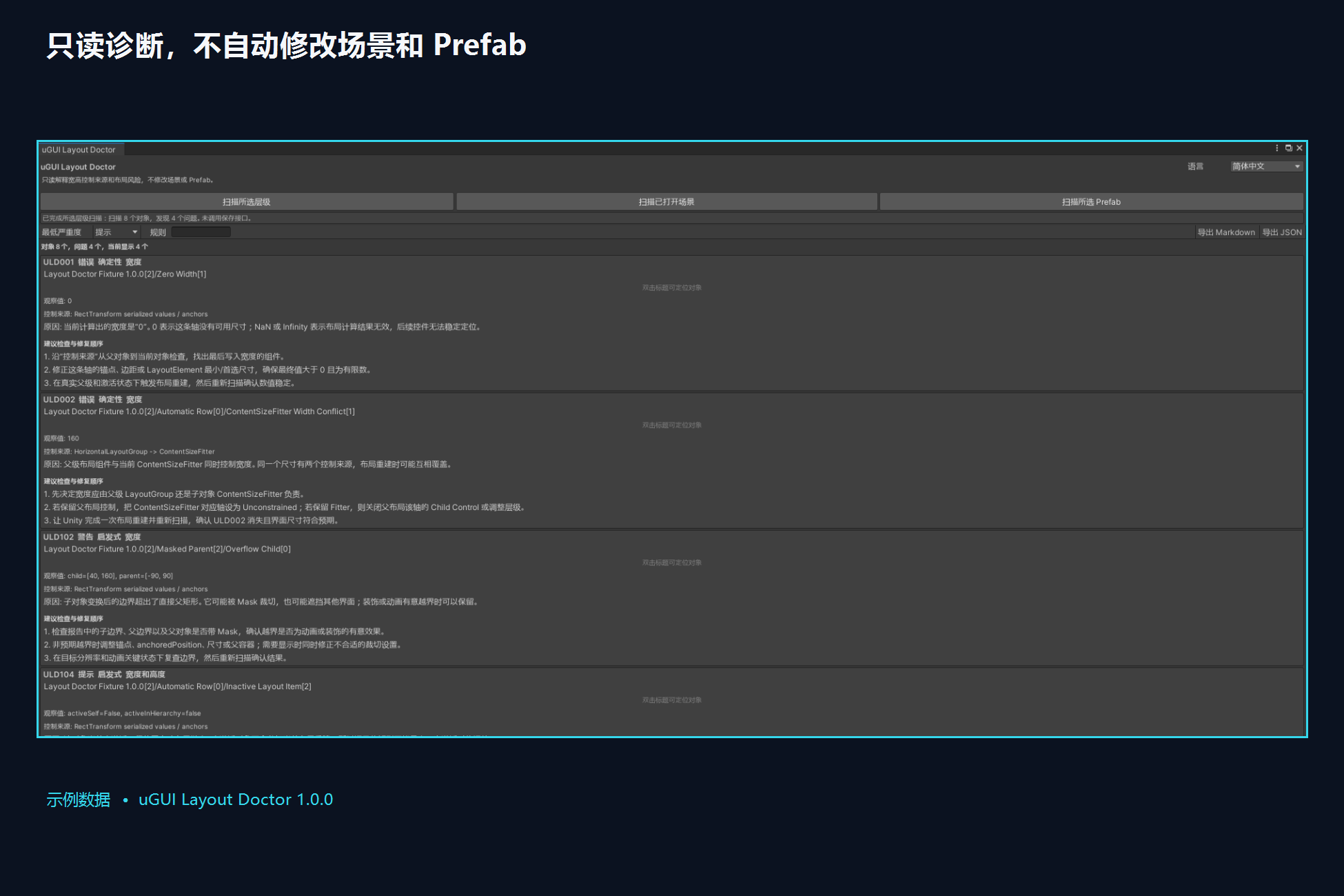
Task: Click the 扫描所选层级 button
Action: 247,202
